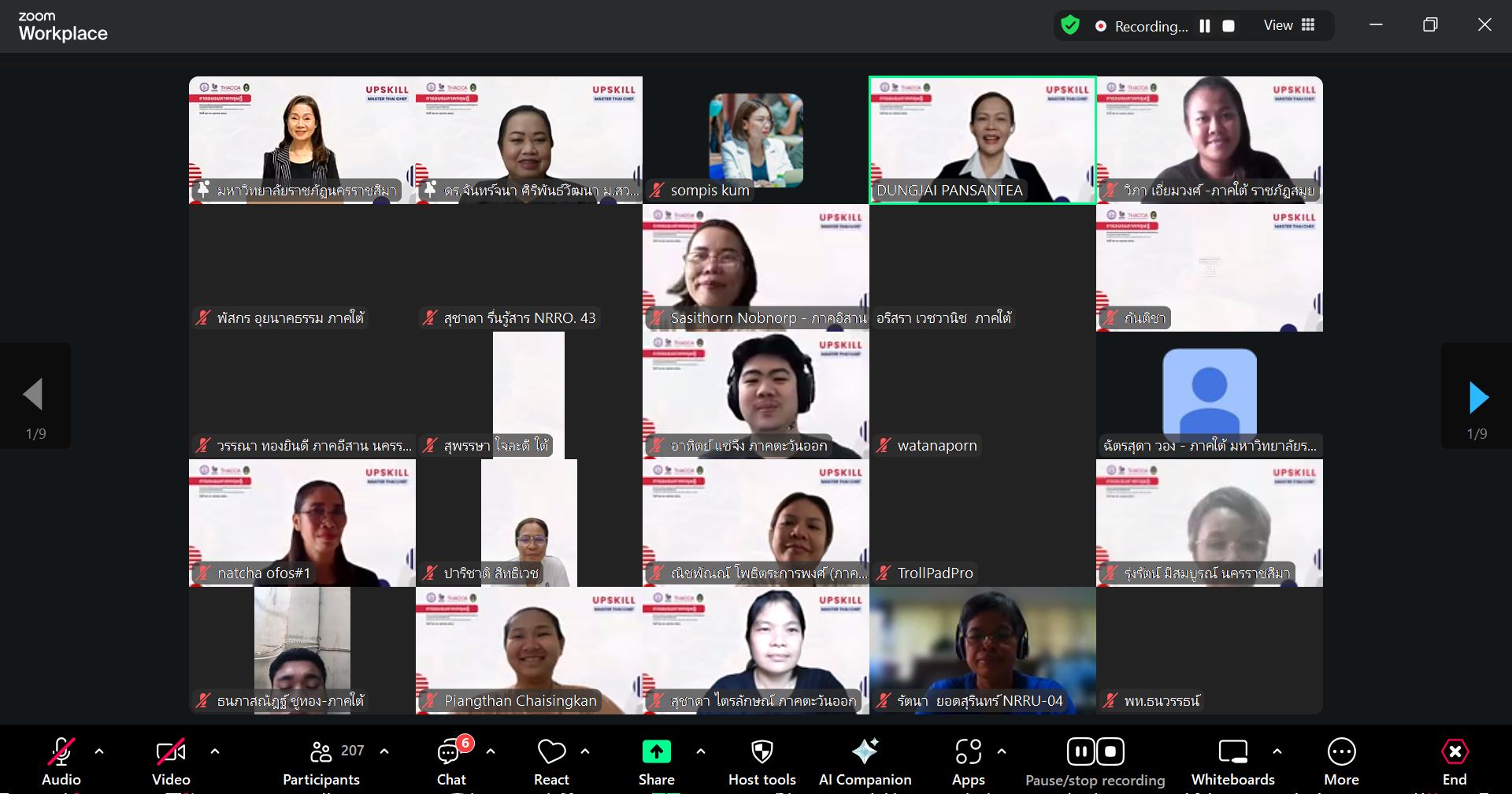Open the Apps panel
The image size is (1512, 794).
[968, 754]
